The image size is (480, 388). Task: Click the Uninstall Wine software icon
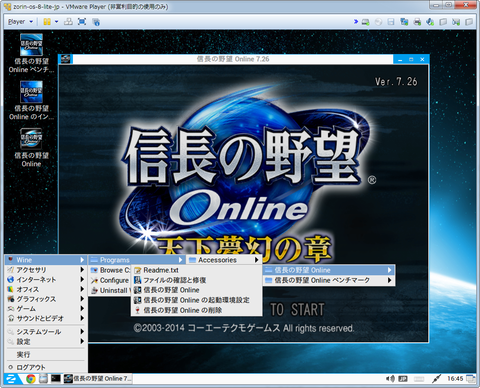[x=94, y=290]
